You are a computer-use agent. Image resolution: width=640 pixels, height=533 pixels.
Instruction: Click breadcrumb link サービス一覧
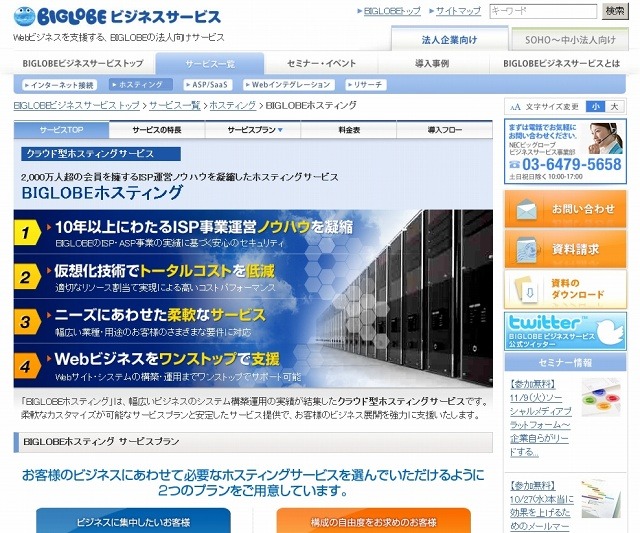point(174,105)
